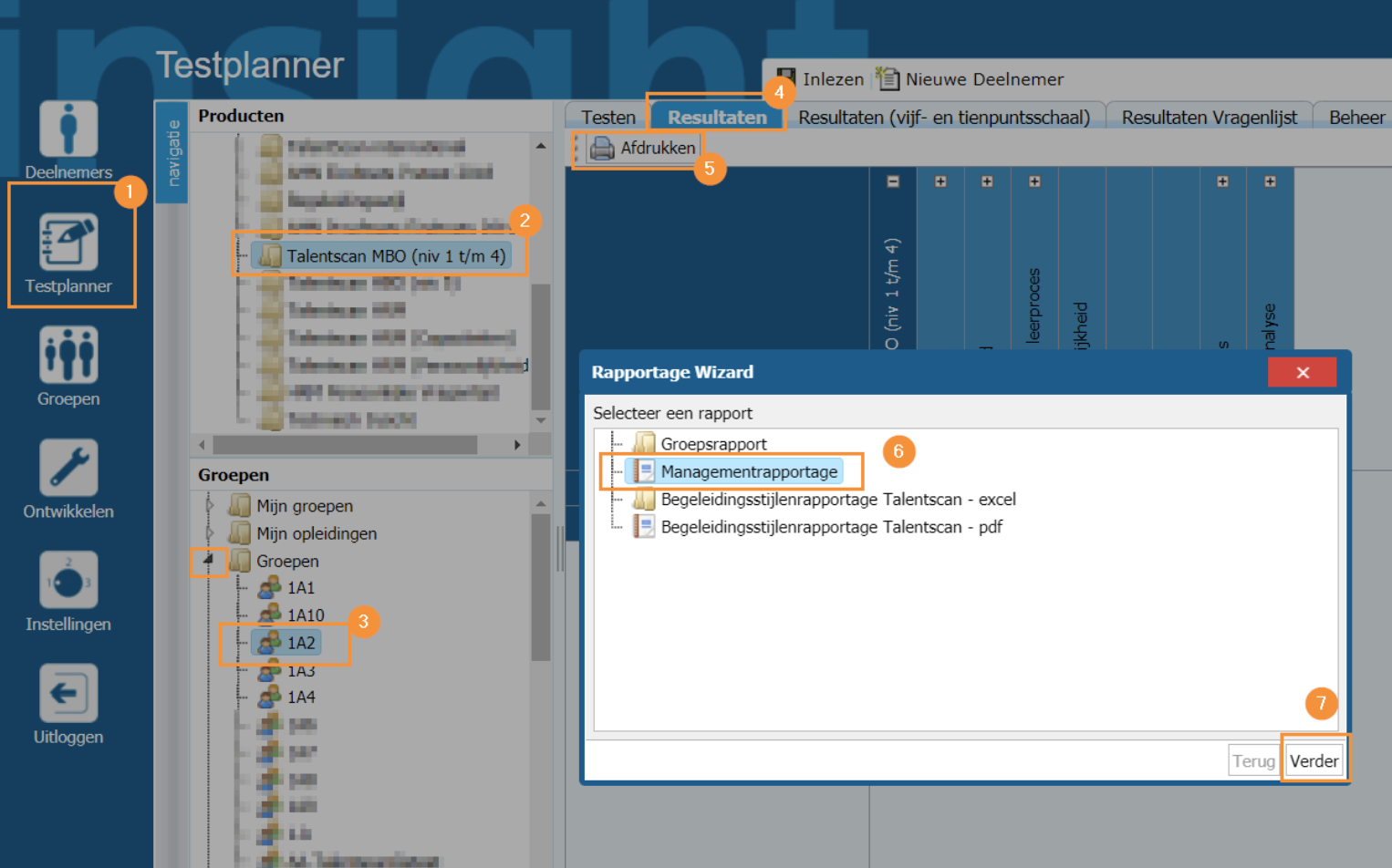Click the Inlezen toolbar button
The height and width of the screenshot is (868, 1392).
821,79
